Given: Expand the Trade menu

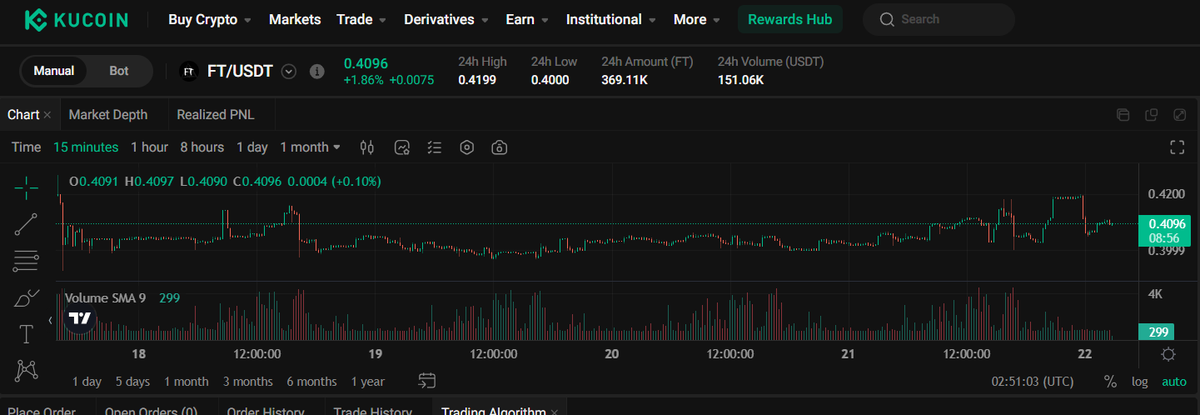Looking at the screenshot, I should pyautogui.click(x=362, y=19).
